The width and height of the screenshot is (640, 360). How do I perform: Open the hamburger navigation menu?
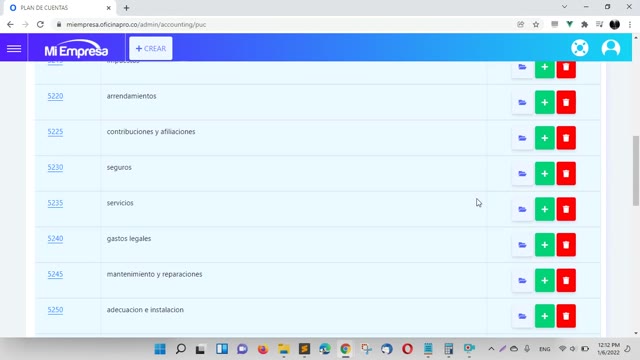pyautogui.click(x=14, y=49)
